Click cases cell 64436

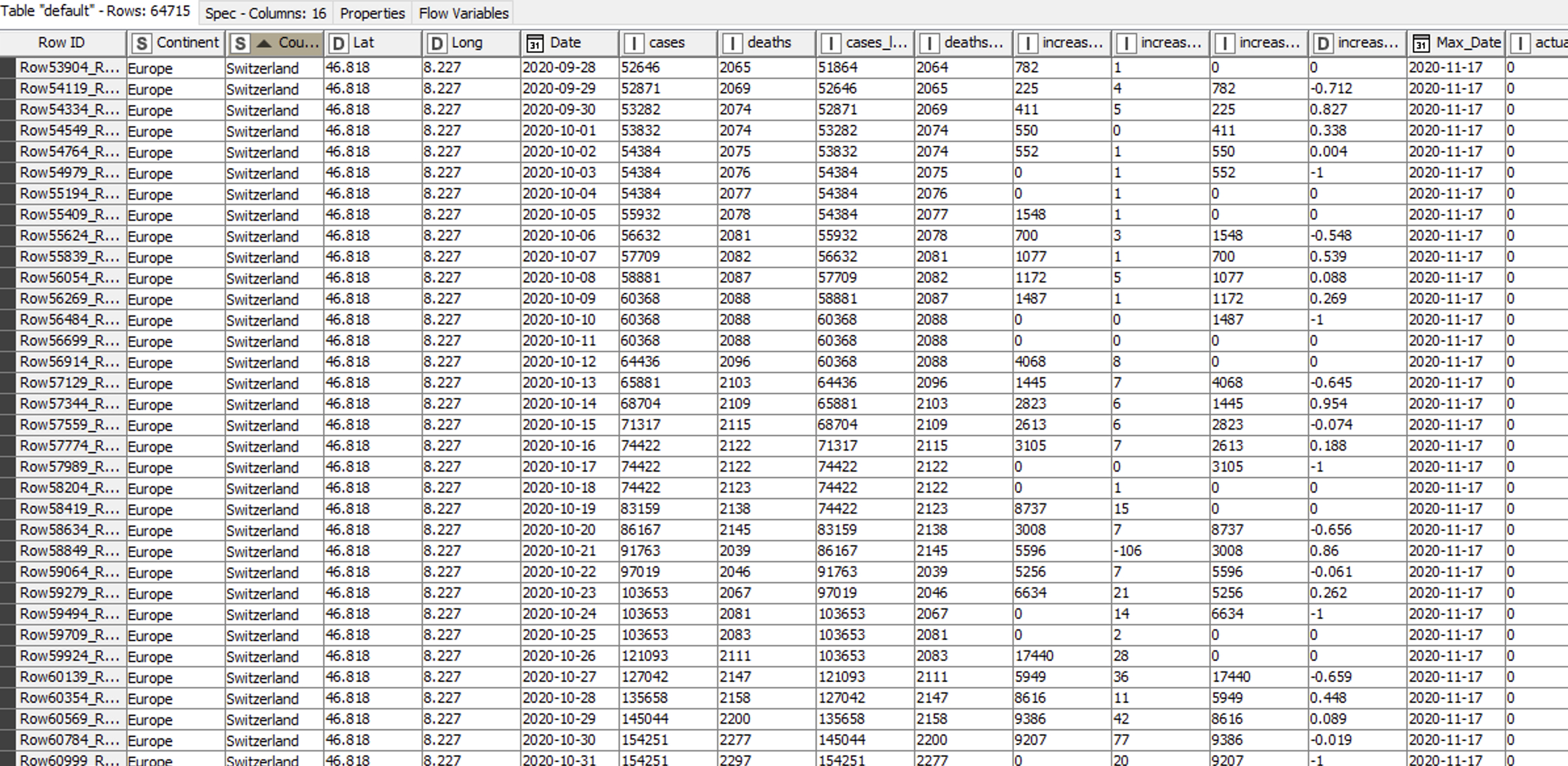[668, 362]
